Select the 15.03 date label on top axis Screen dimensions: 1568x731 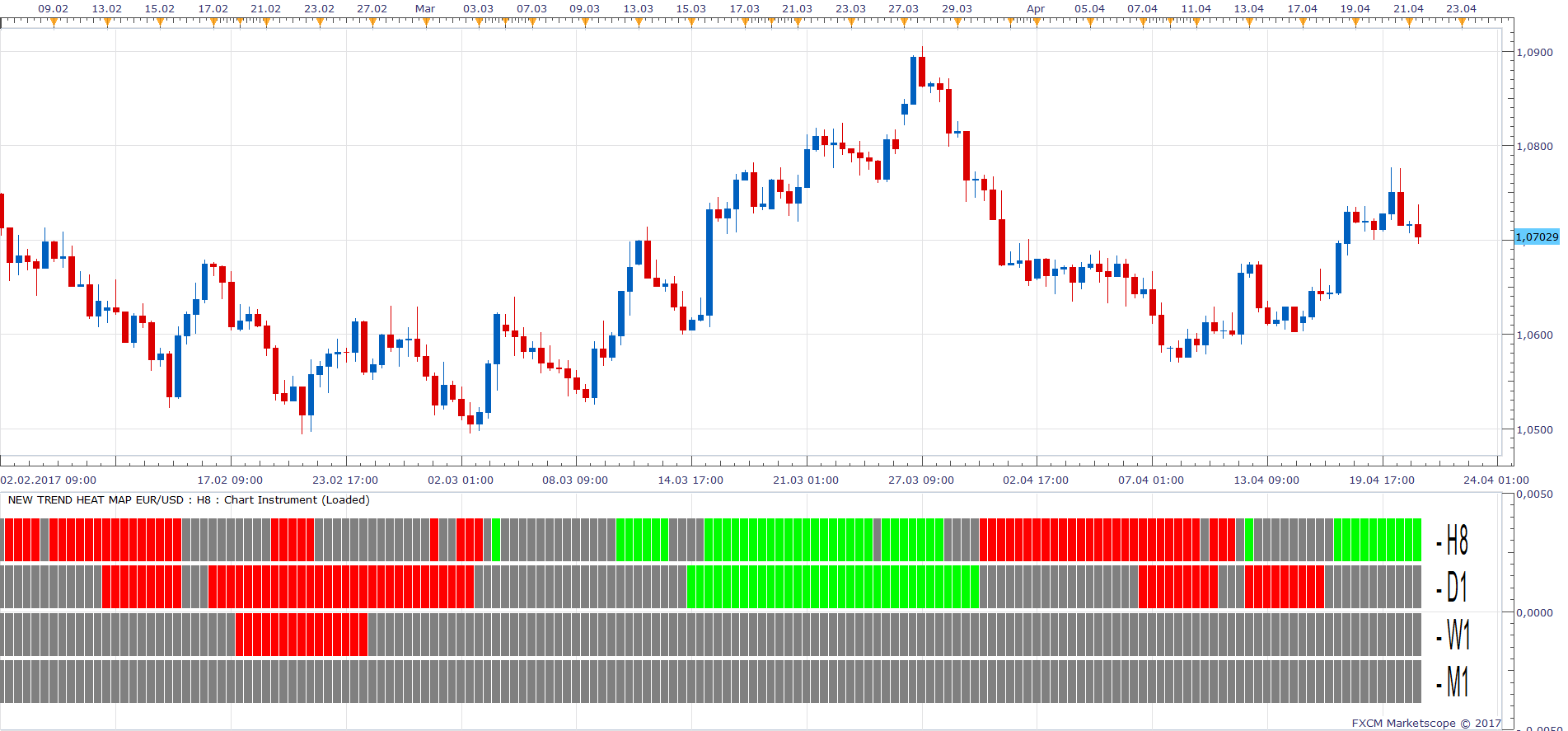(x=691, y=8)
